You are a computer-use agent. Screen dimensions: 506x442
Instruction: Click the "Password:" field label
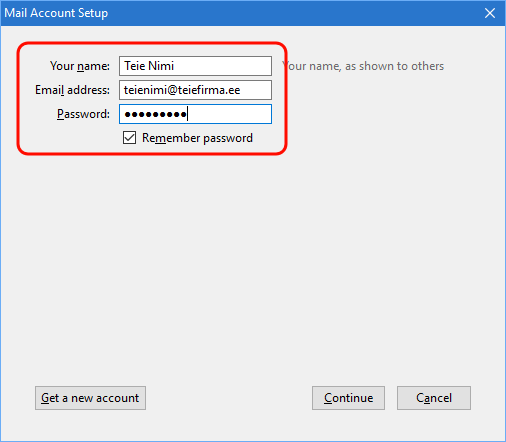[83, 114]
